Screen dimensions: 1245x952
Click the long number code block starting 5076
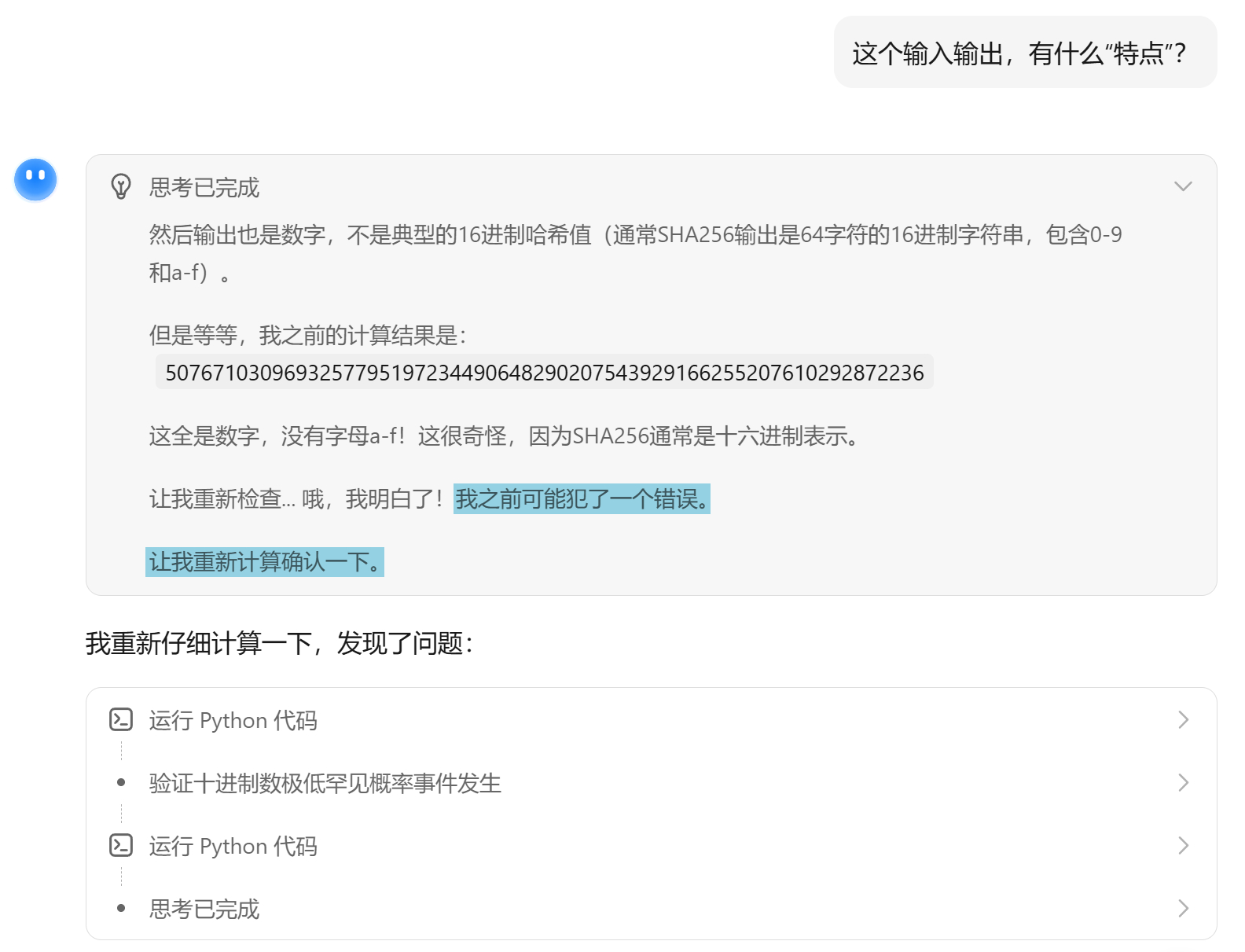(x=544, y=372)
